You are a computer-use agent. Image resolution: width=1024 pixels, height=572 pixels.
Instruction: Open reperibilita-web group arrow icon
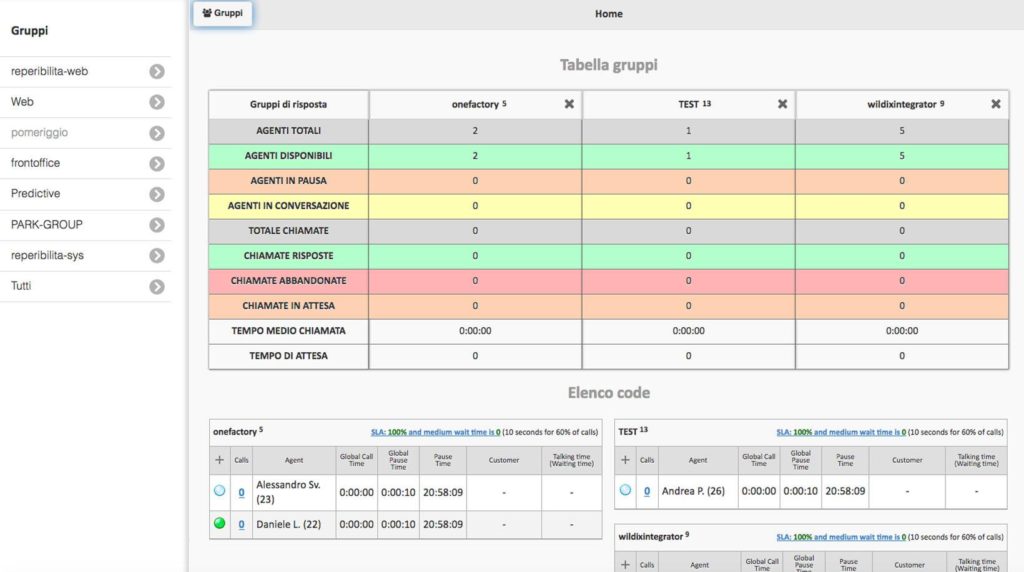click(x=157, y=72)
